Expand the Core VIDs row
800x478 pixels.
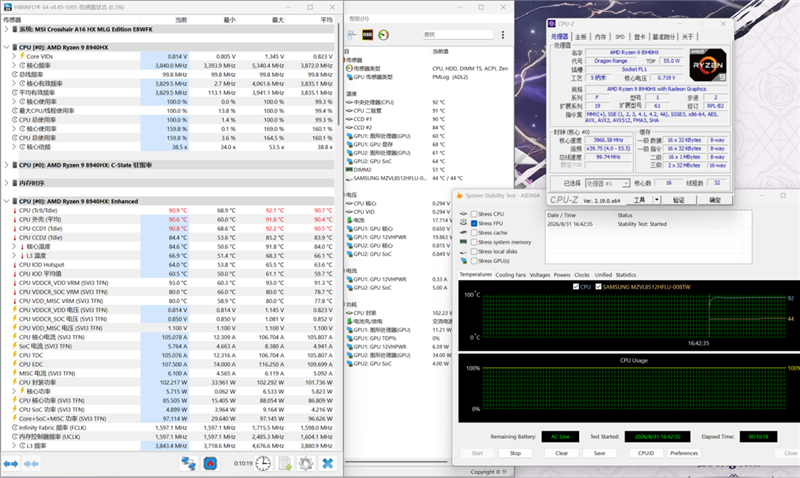14,56
